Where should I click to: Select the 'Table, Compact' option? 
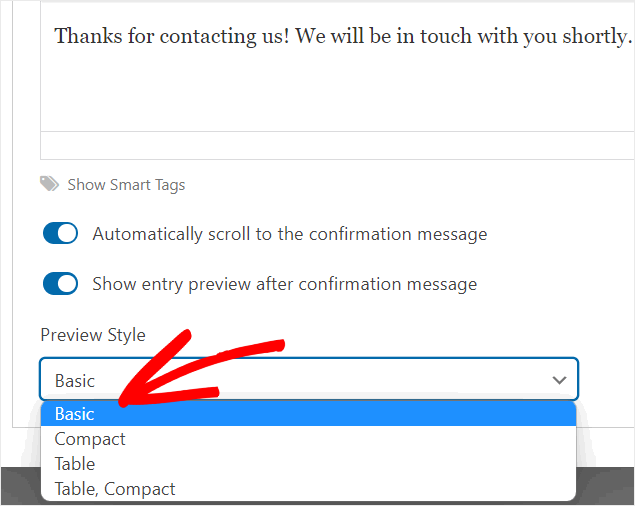click(115, 489)
